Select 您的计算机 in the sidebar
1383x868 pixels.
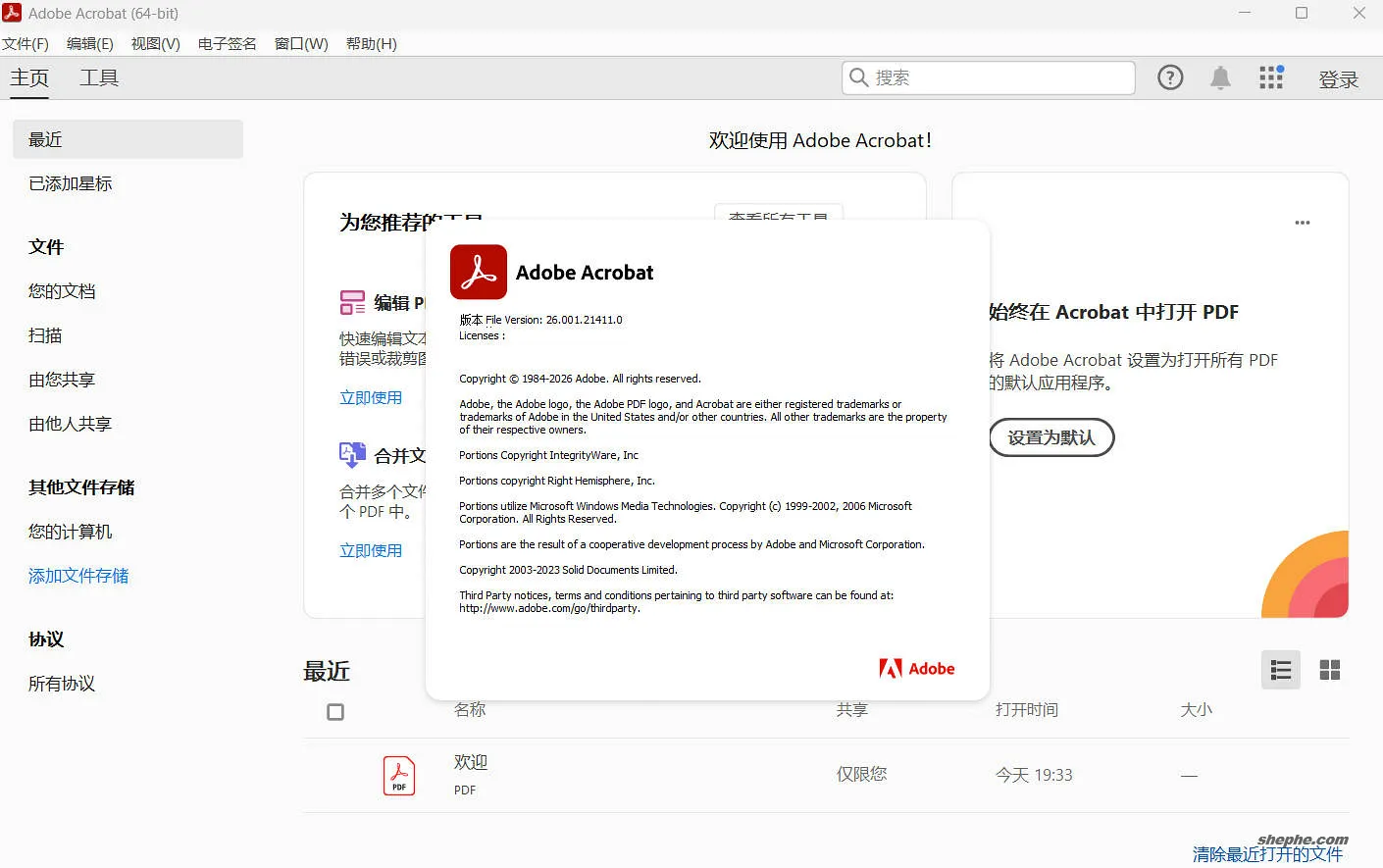pyautogui.click(x=71, y=532)
